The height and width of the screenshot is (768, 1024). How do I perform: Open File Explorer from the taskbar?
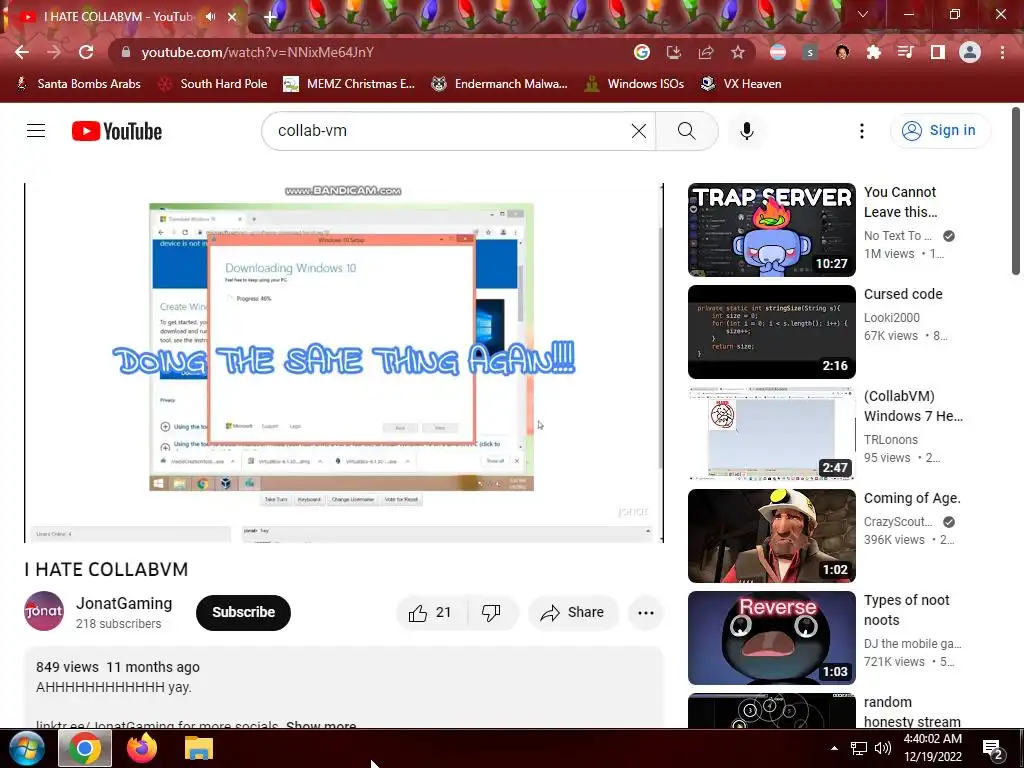[199, 748]
